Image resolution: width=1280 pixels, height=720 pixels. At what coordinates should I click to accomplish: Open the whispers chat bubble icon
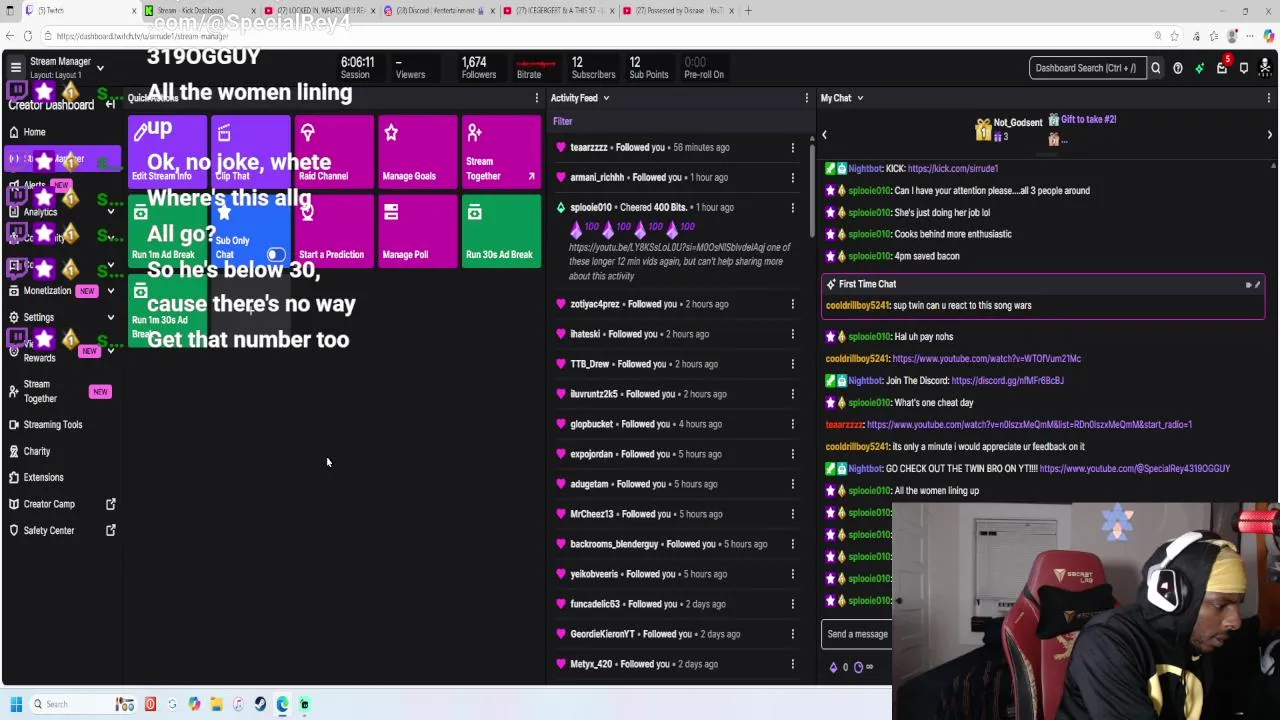click(x=1244, y=68)
